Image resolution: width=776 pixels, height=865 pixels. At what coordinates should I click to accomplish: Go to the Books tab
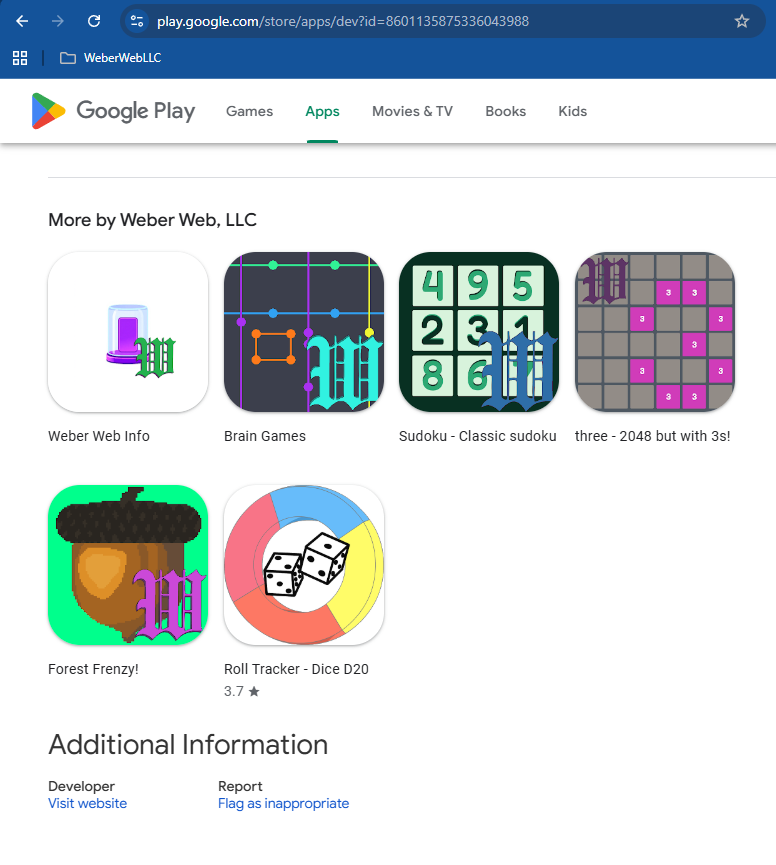pos(505,111)
